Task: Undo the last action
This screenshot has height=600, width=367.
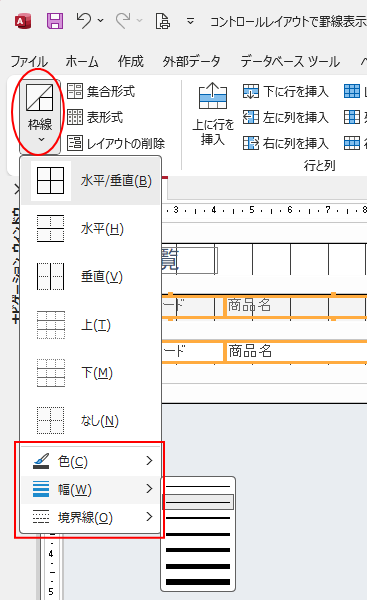Action: (x=83, y=21)
